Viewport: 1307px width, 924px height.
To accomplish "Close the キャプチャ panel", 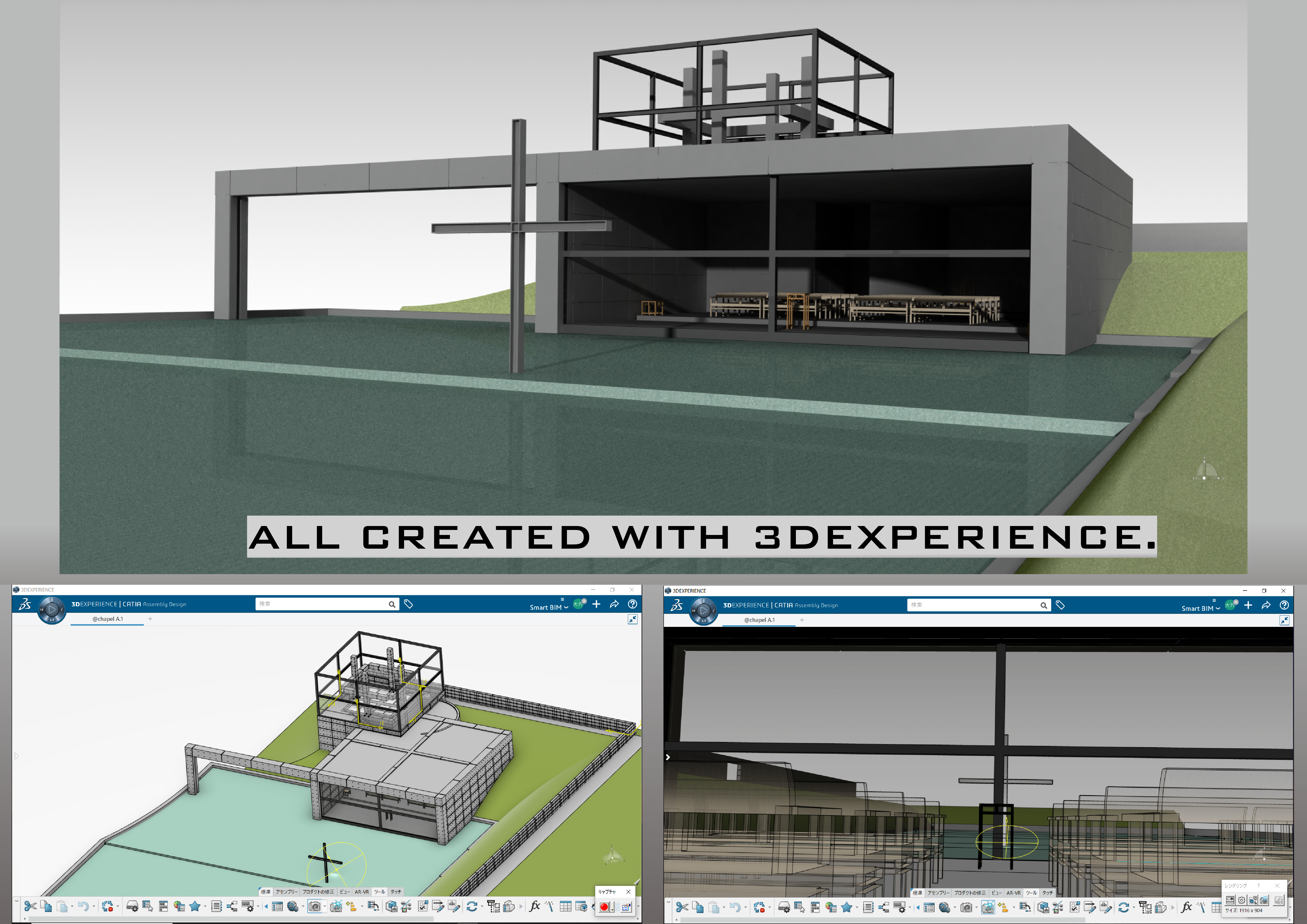I will [628, 892].
